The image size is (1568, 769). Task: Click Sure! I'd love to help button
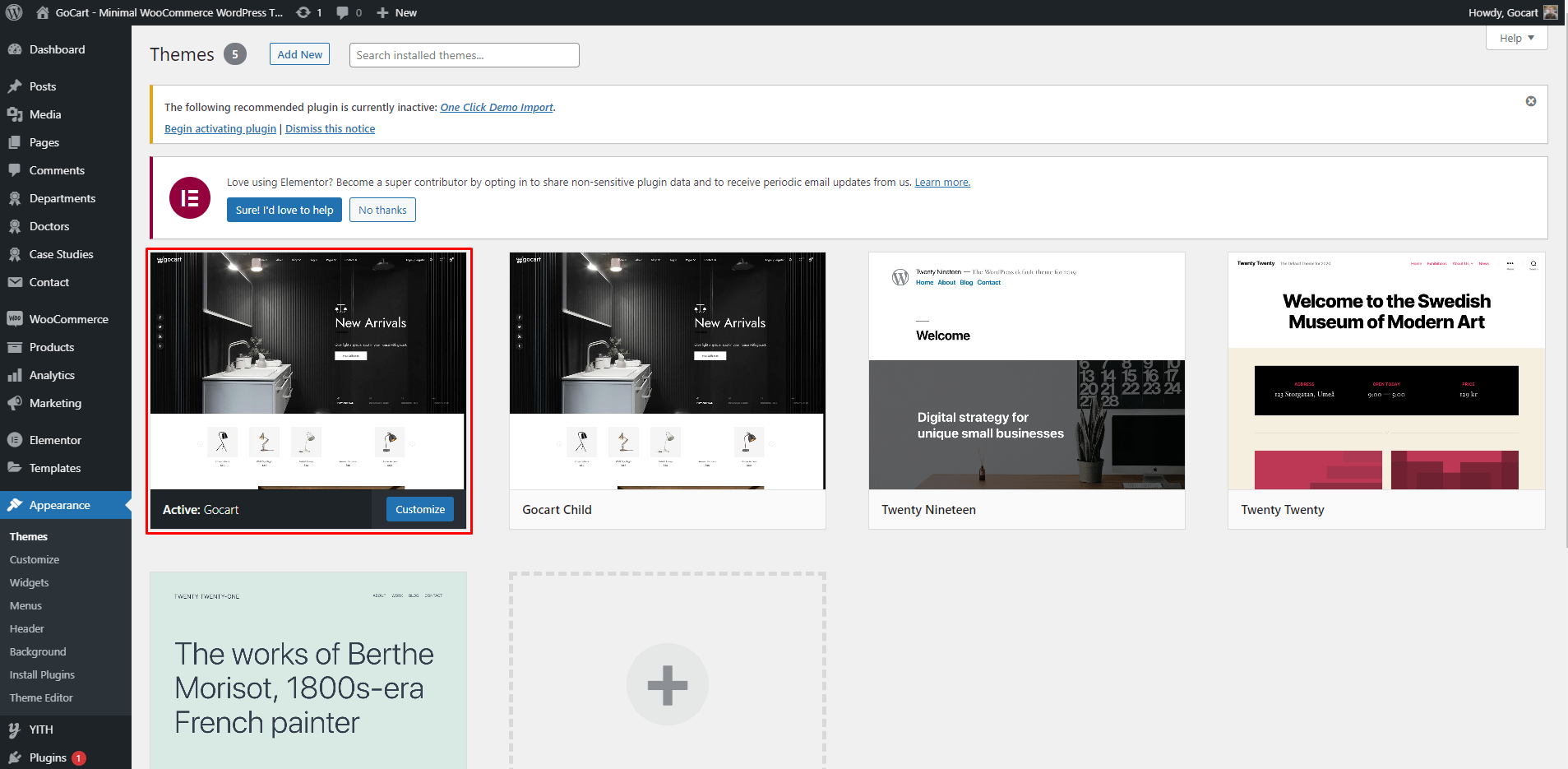coord(284,210)
